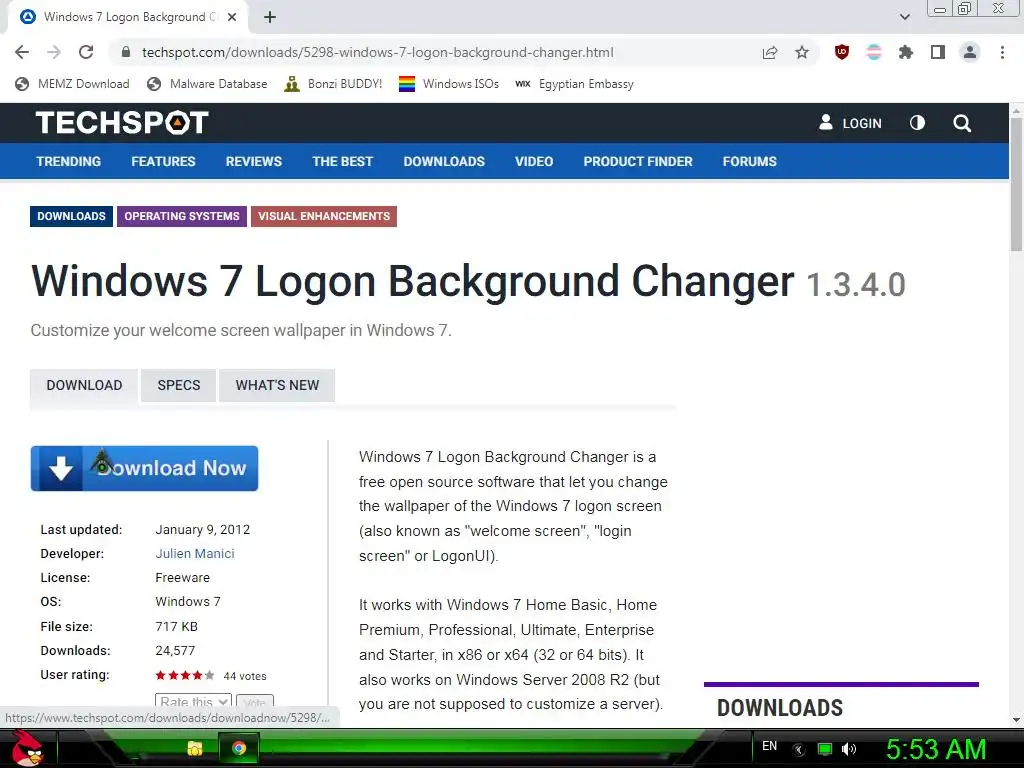The height and width of the screenshot is (768, 1024).
Task: Open the volume speaker tray icon
Action: coord(848,749)
